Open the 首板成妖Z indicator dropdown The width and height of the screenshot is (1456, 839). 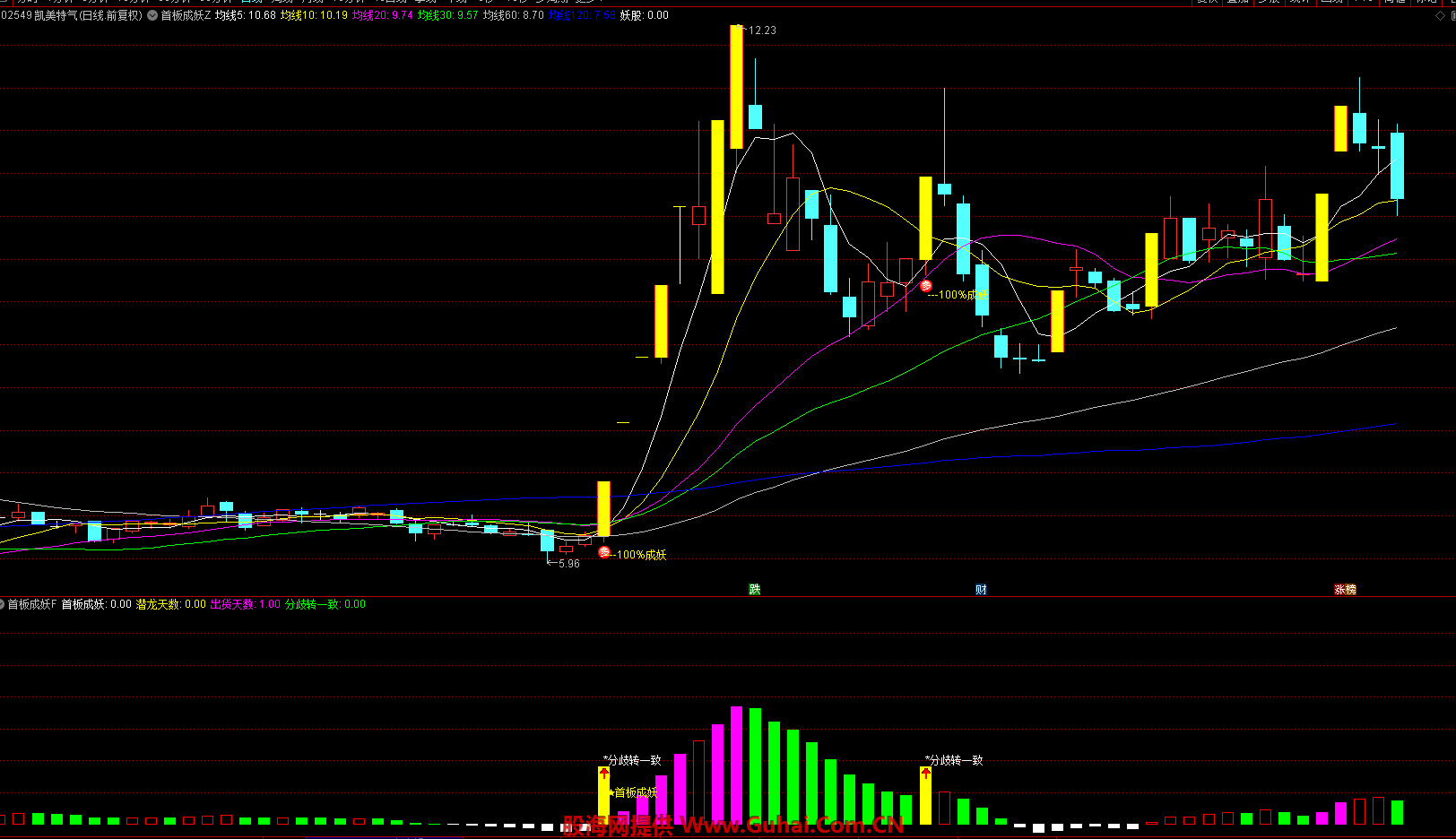point(152,15)
